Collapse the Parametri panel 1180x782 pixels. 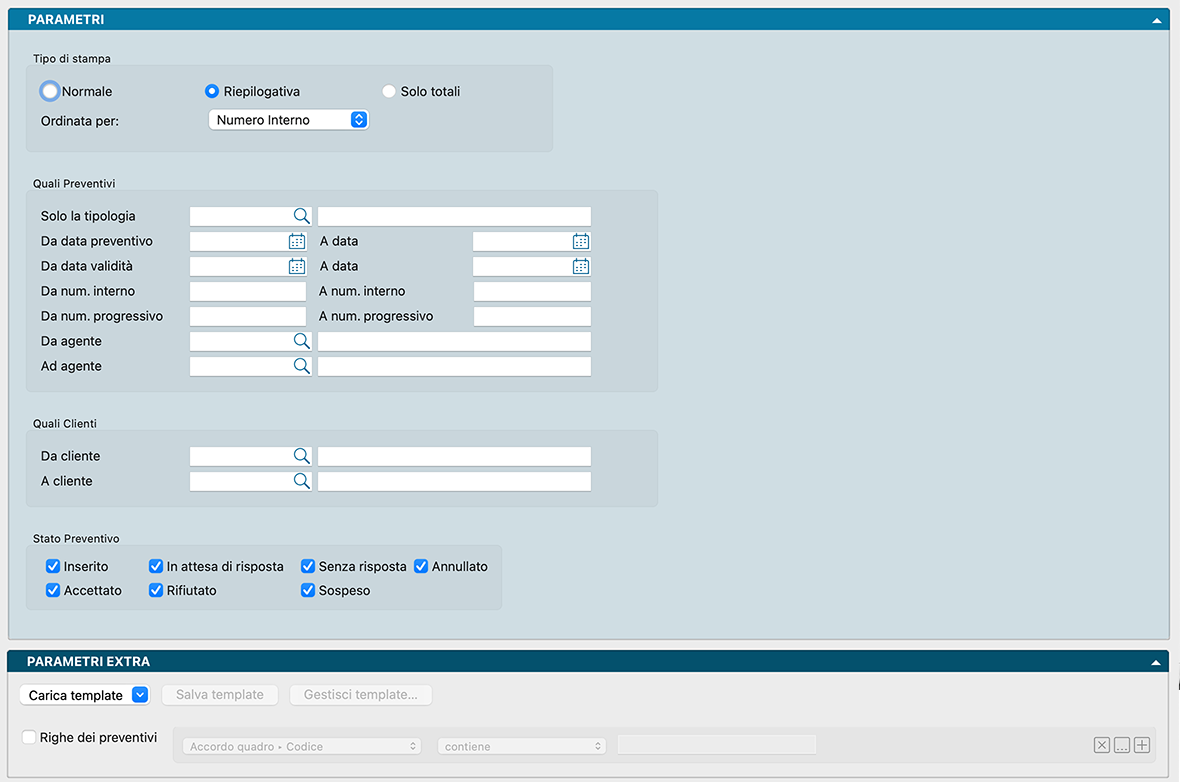click(x=1156, y=20)
